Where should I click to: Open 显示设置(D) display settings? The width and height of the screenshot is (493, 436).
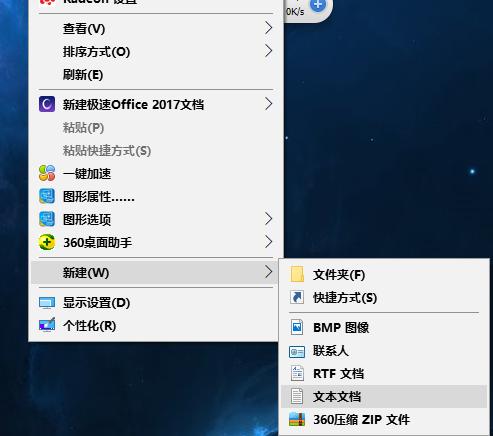(x=155, y=303)
